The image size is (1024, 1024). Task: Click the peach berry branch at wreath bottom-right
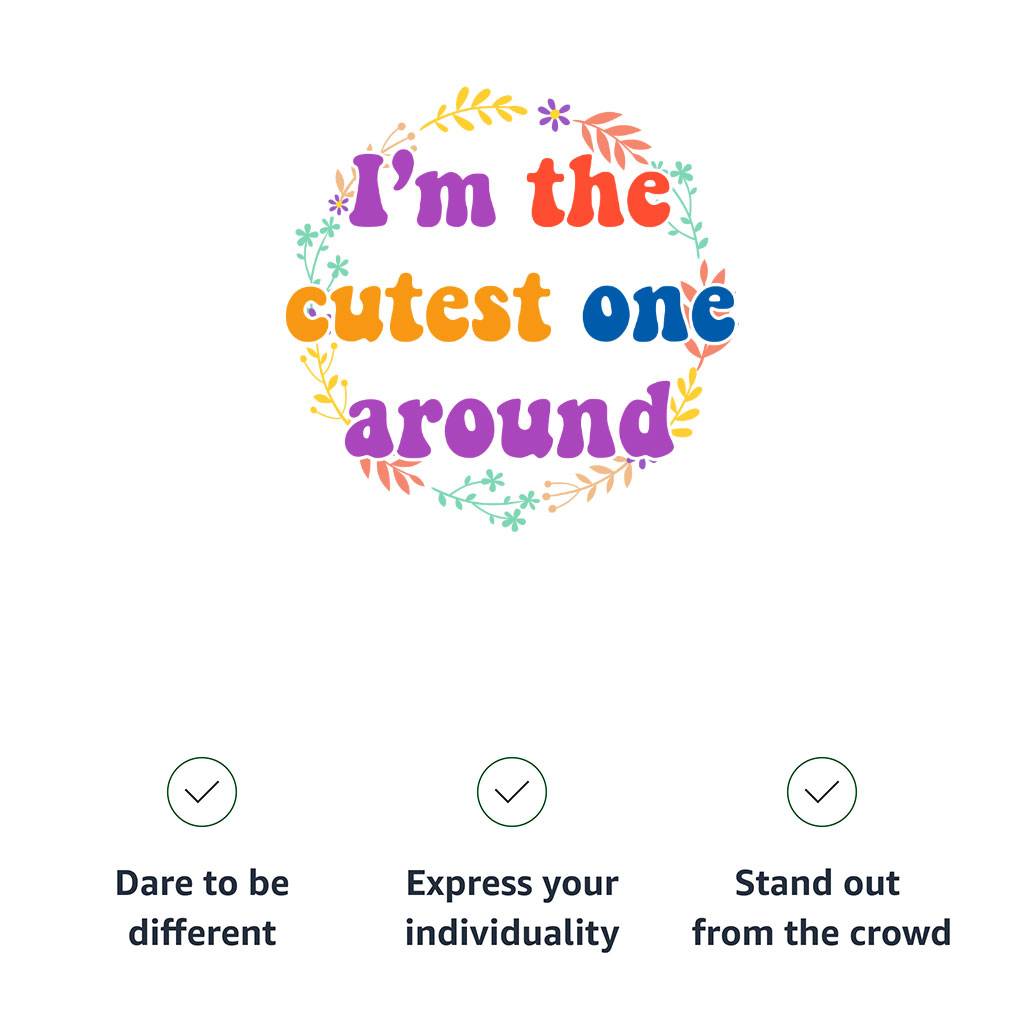[590, 483]
